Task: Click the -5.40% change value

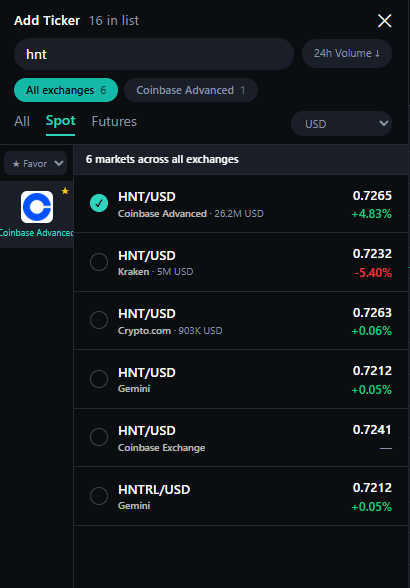Action: [373, 273]
